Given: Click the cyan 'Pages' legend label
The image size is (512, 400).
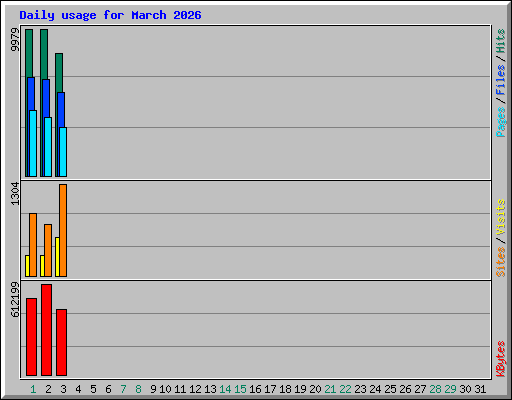Looking at the screenshot, I should pos(501,122).
